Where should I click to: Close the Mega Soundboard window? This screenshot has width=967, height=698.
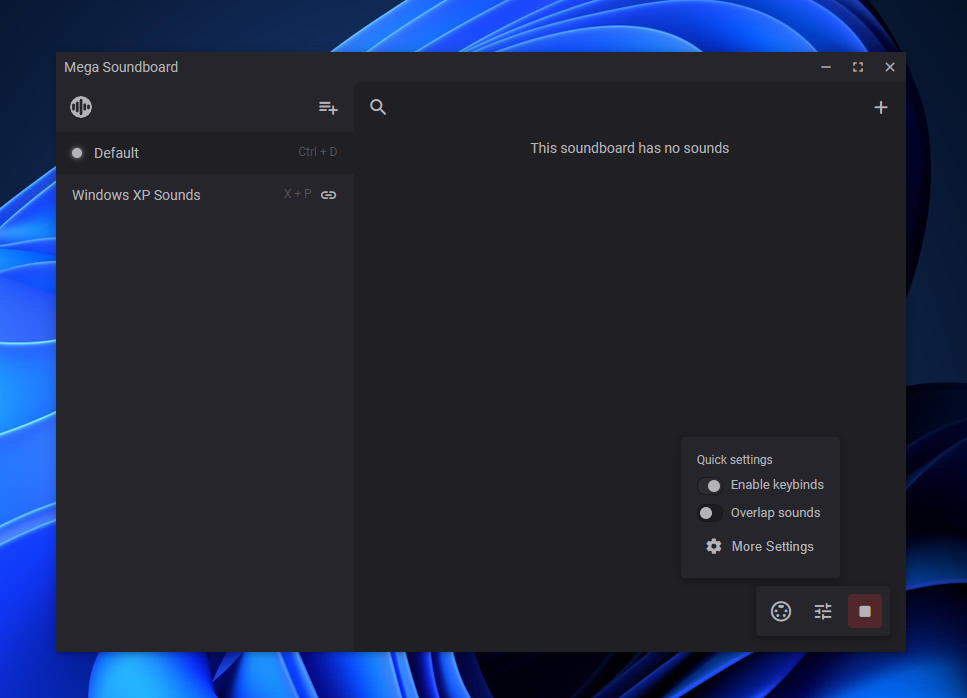(x=890, y=67)
